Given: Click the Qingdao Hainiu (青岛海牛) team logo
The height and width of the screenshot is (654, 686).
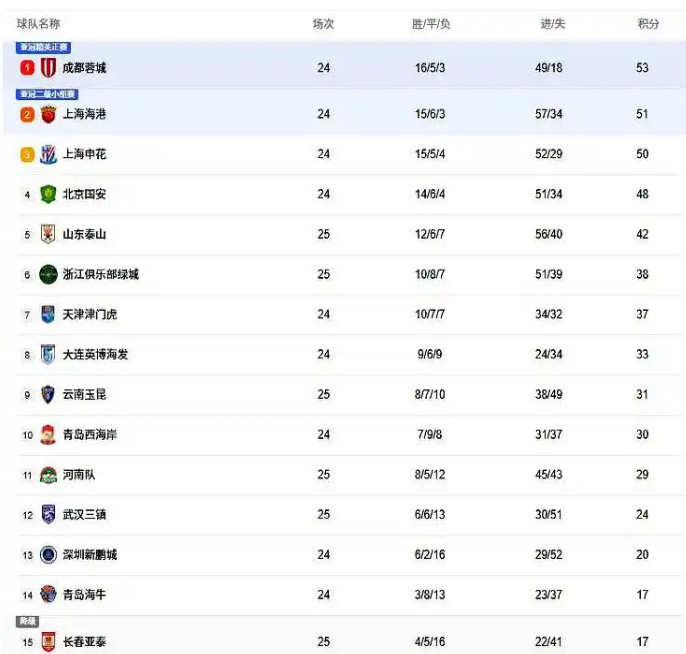Looking at the screenshot, I should click(x=48, y=595).
